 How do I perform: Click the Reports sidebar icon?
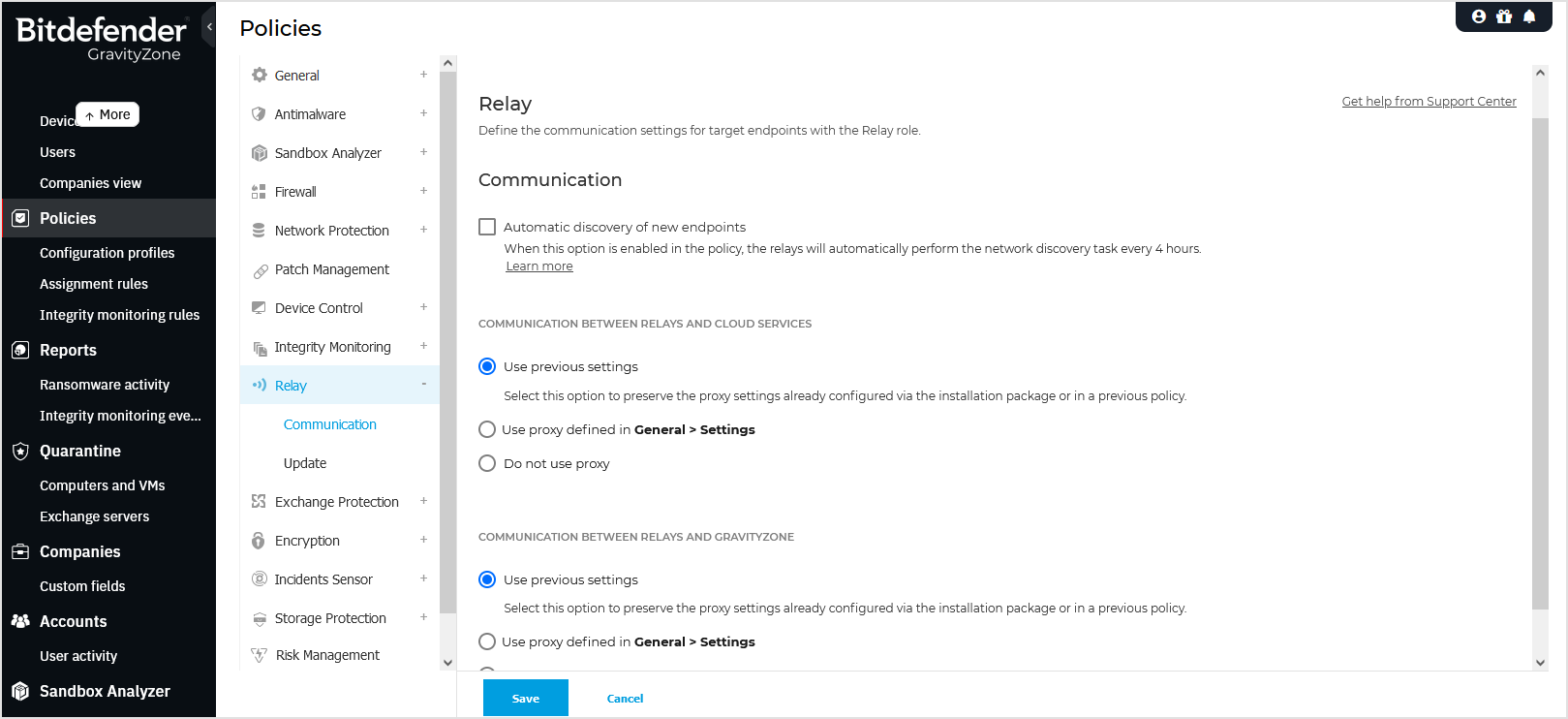click(20, 350)
